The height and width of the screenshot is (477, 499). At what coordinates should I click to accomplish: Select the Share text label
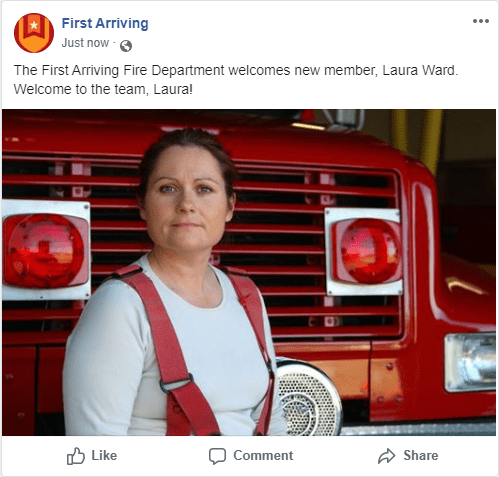coord(421,455)
